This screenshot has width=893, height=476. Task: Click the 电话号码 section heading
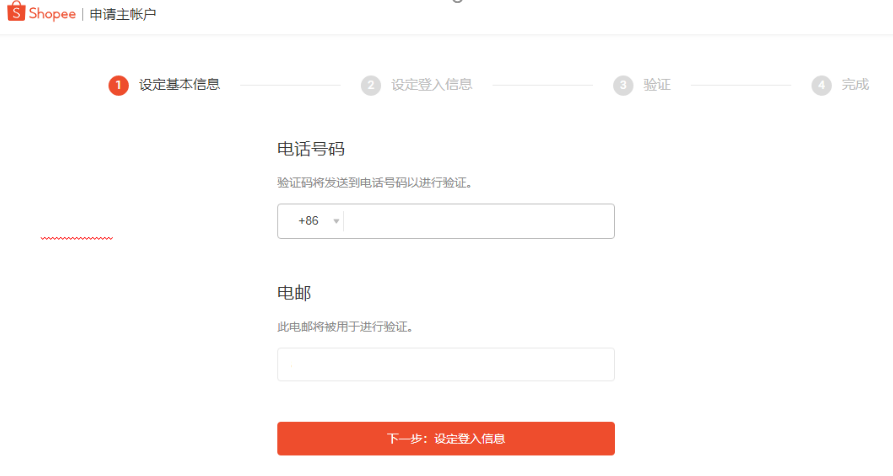pyautogui.click(x=311, y=149)
